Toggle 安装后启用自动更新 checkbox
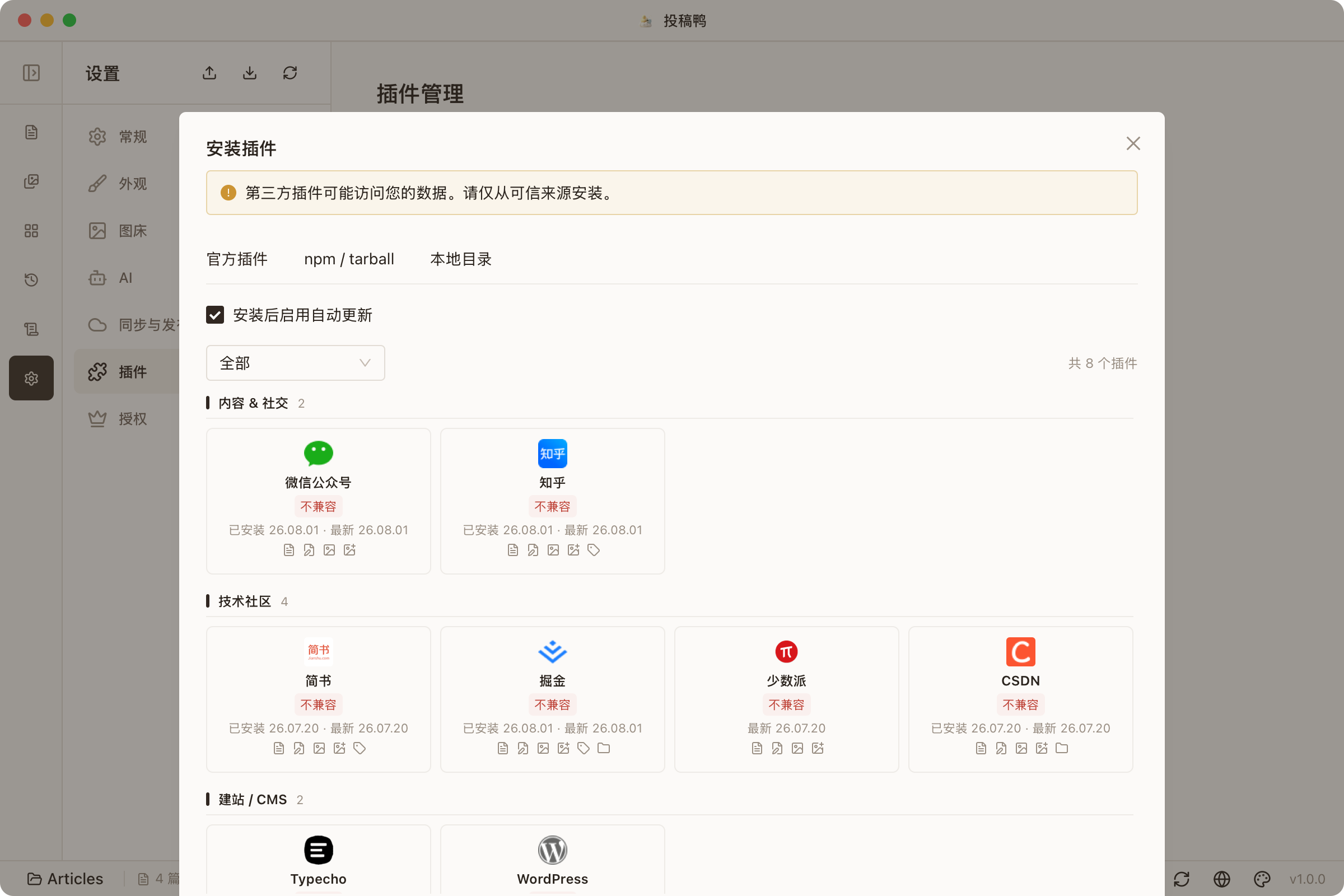This screenshot has height=896, width=1344. tap(215, 315)
